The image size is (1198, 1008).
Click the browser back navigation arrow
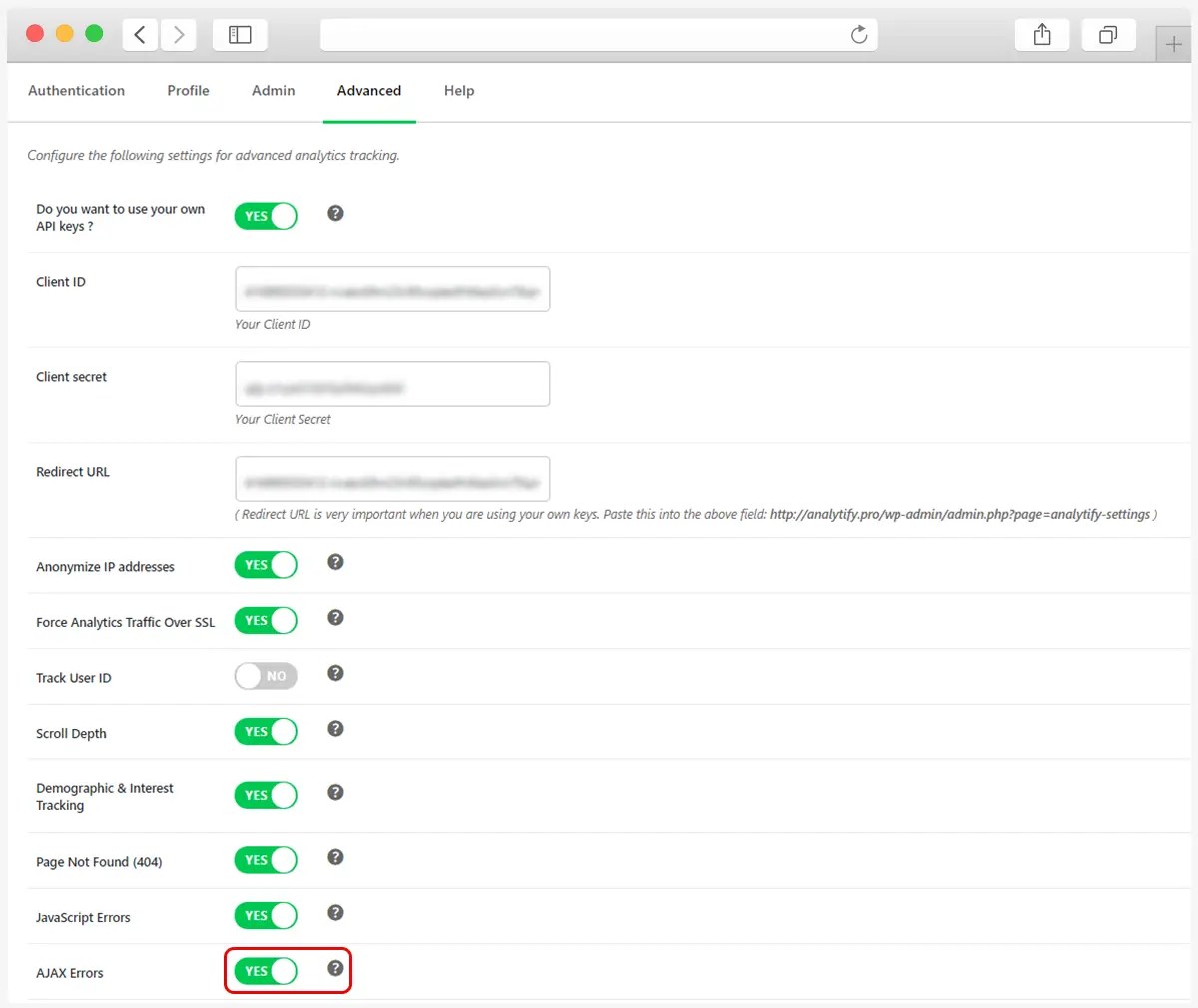point(139,34)
